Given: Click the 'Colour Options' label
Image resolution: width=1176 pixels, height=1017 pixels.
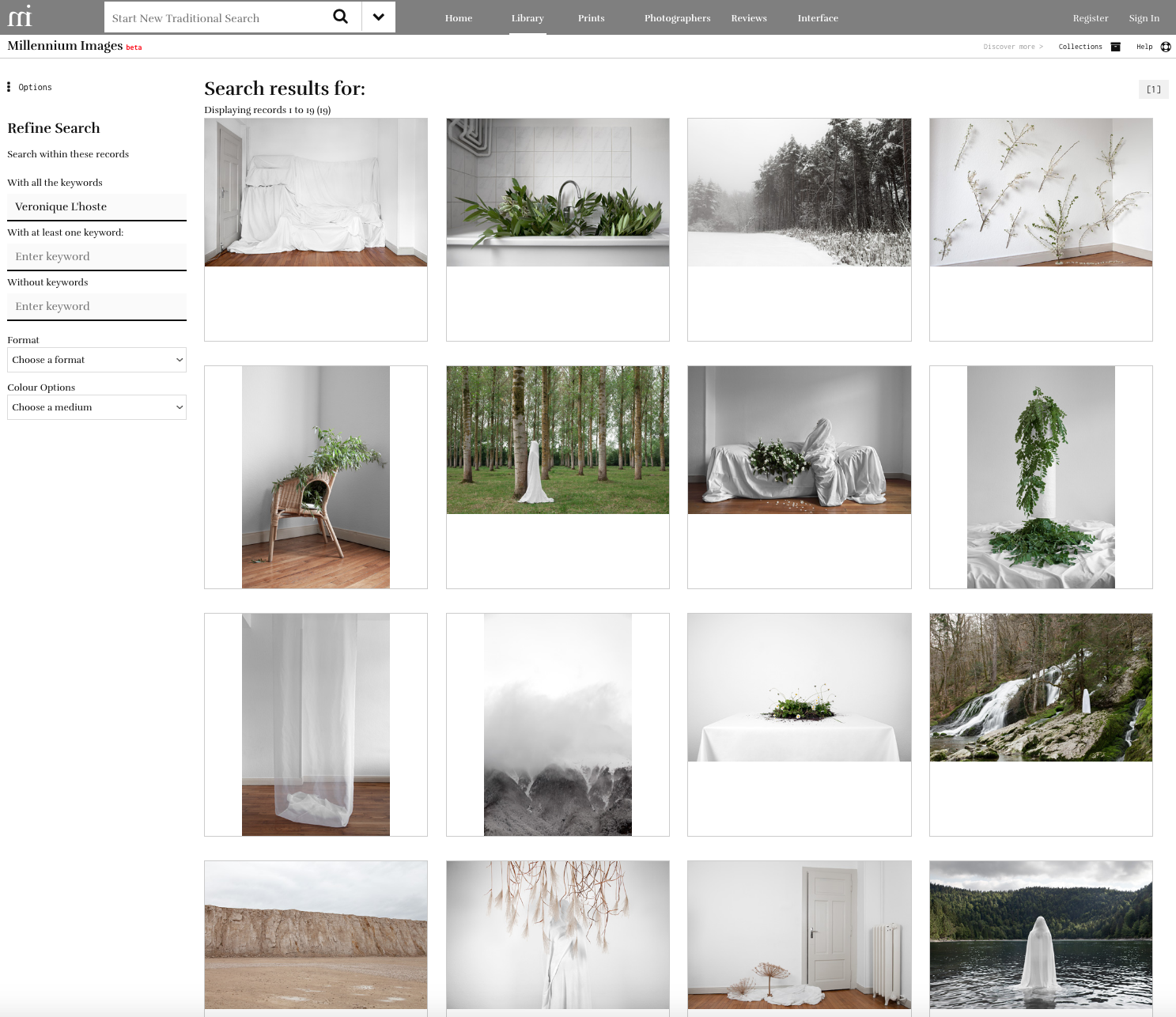Looking at the screenshot, I should (41, 388).
